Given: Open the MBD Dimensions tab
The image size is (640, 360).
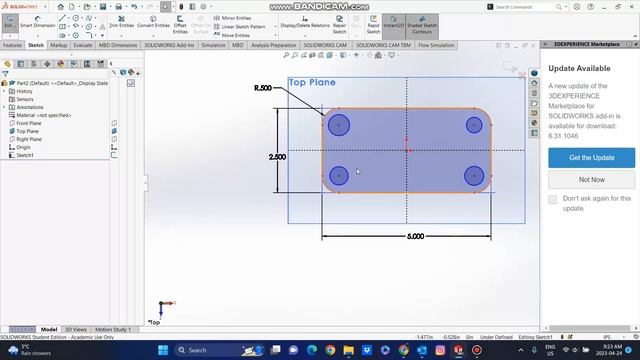Looking at the screenshot, I should click(x=118, y=45).
